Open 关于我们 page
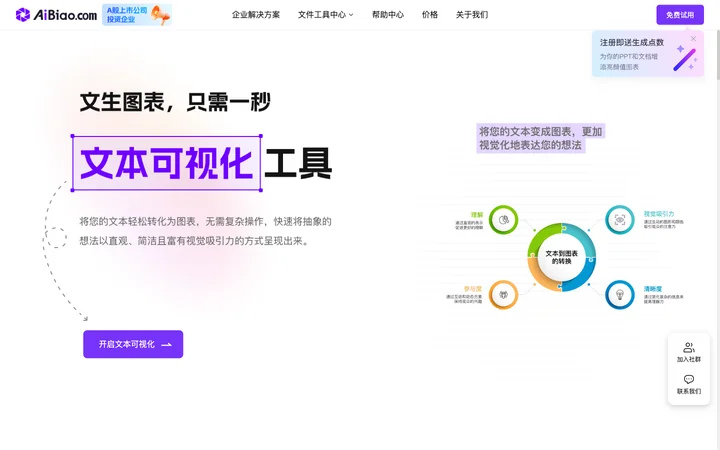Viewport: 720px width, 450px height. (472, 15)
